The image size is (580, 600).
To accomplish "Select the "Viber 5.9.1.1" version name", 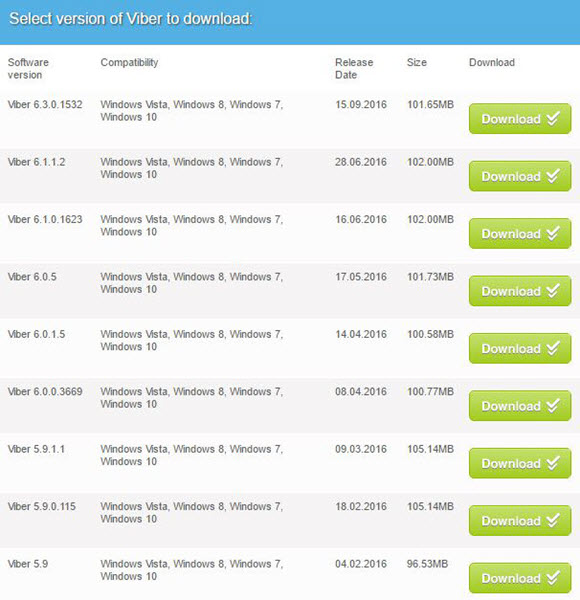I will pyautogui.click(x=36, y=449).
